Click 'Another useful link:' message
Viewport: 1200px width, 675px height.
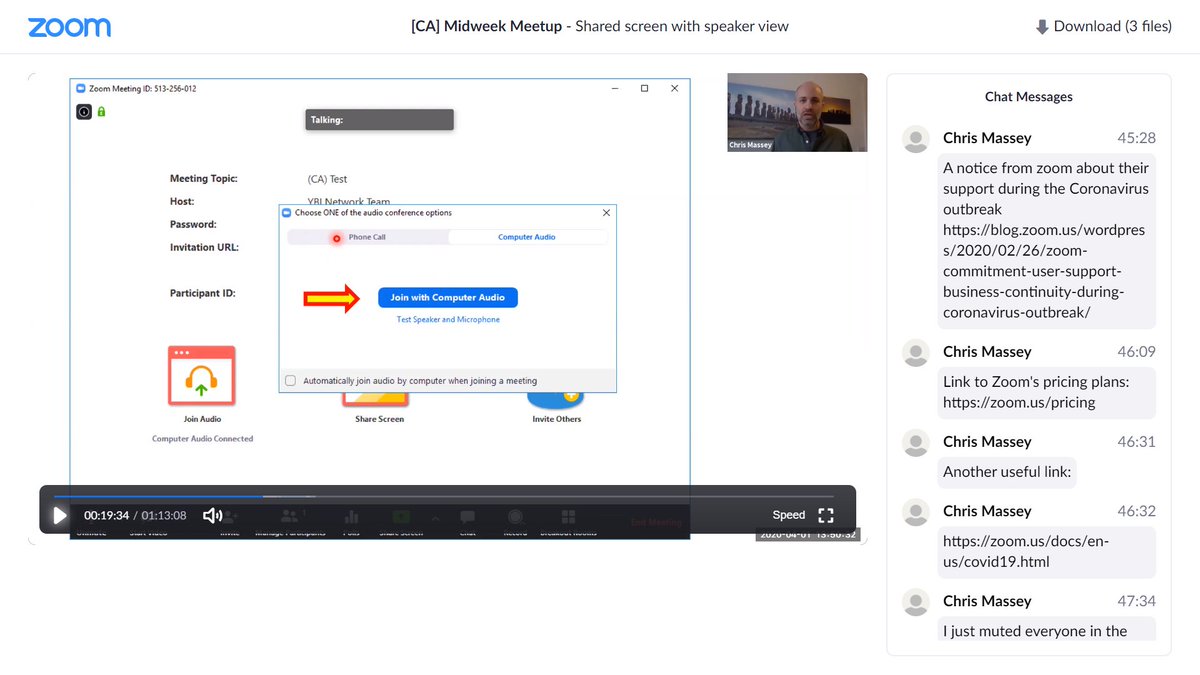click(1007, 472)
